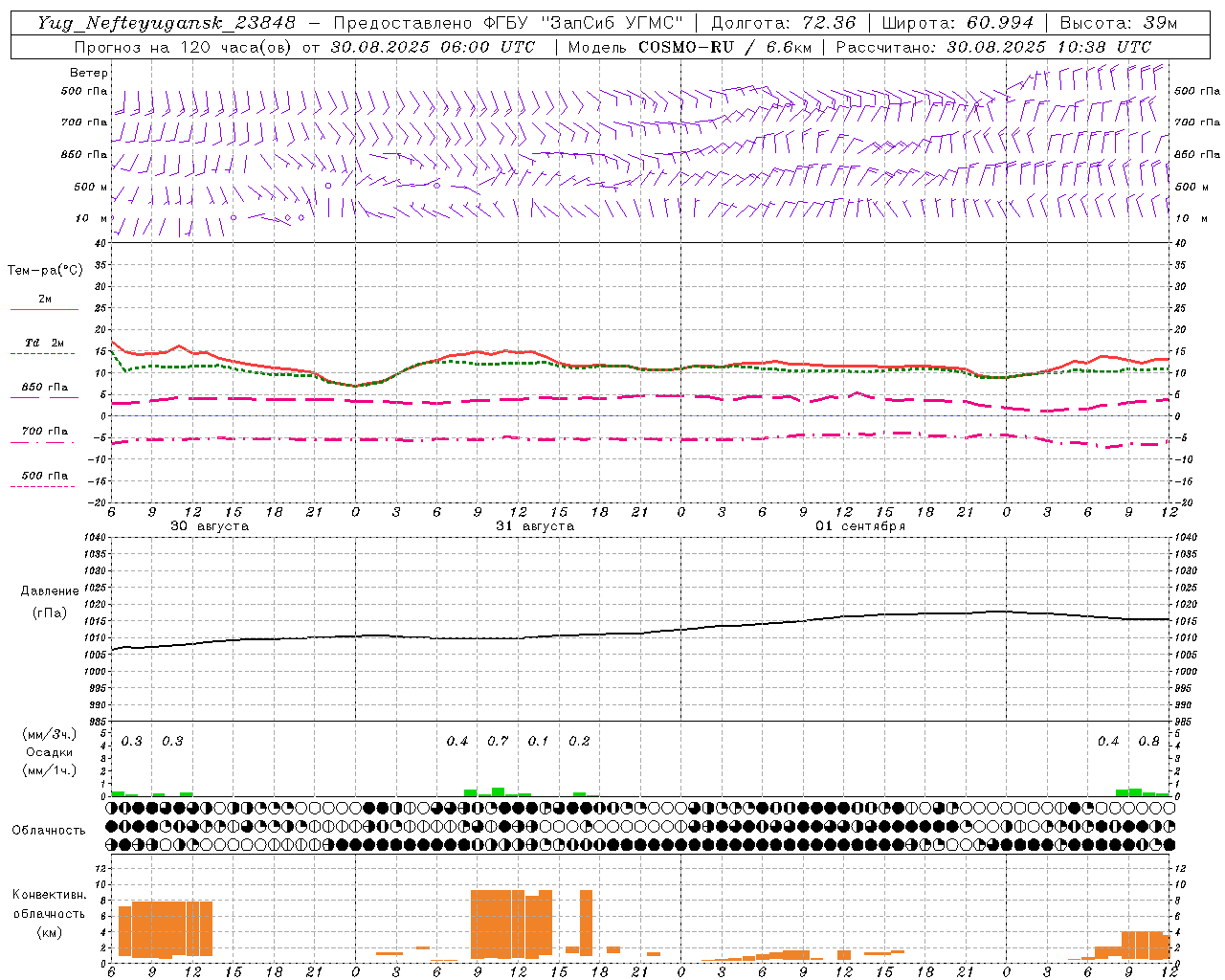1225x980 pixels.
Task: Select the (км) convective height unit label
Action: (x=49, y=932)
